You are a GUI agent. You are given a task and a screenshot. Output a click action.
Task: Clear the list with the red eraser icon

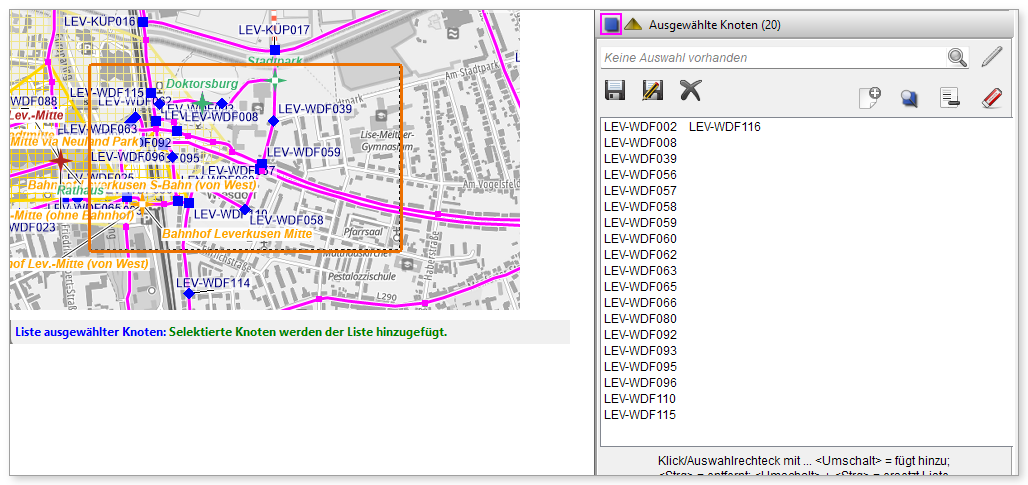[991, 98]
